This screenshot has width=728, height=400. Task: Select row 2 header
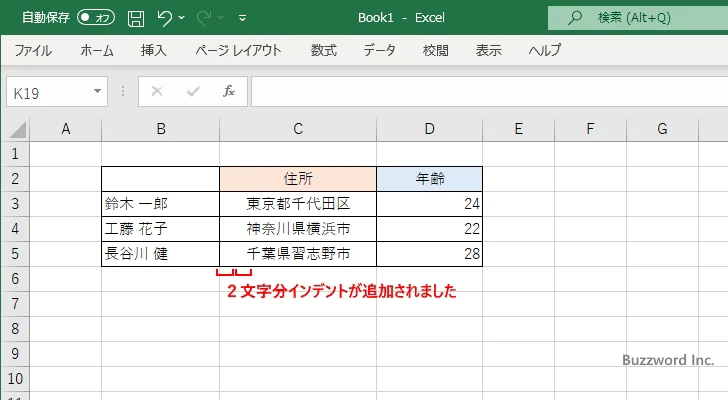click(15, 179)
